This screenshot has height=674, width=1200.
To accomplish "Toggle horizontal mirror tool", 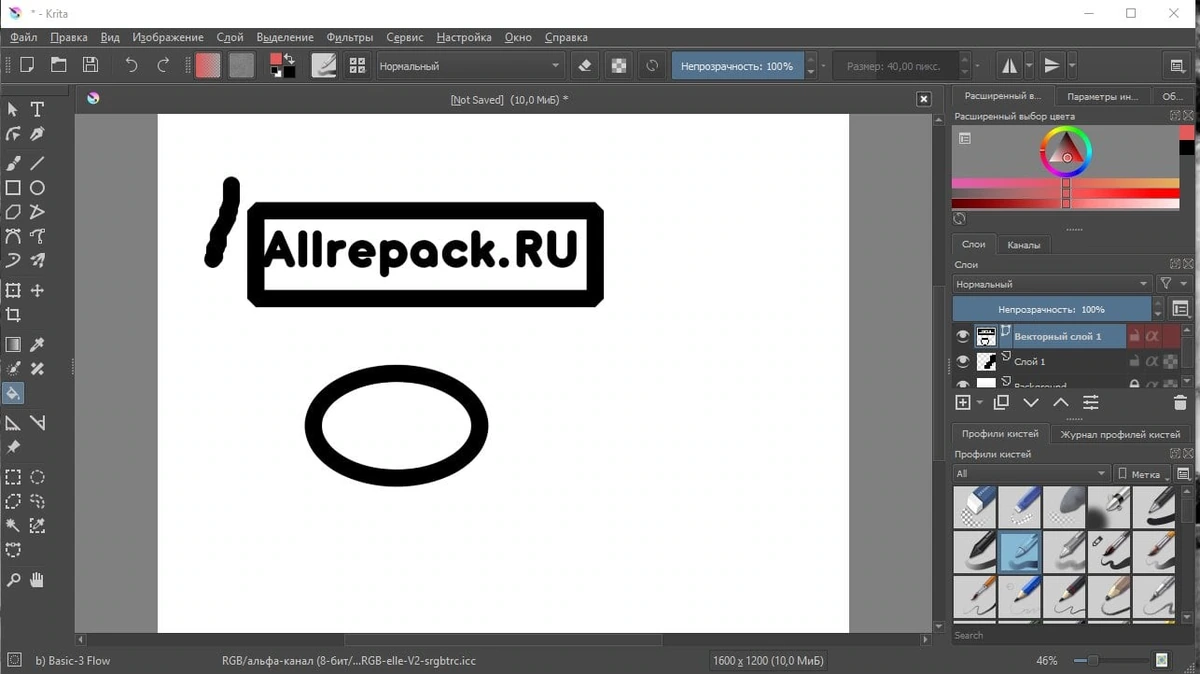I will point(1009,66).
